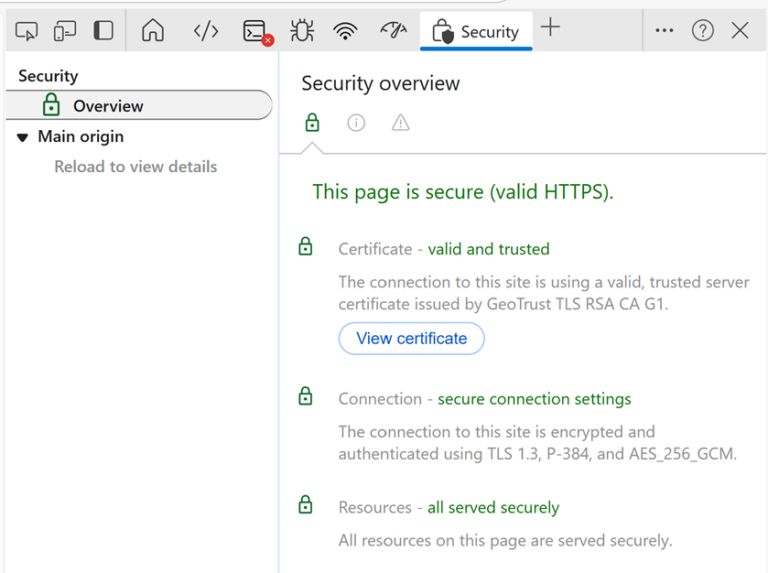The image size is (768, 573).
Task: Close DevTools panel
Action: tap(740, 30)
